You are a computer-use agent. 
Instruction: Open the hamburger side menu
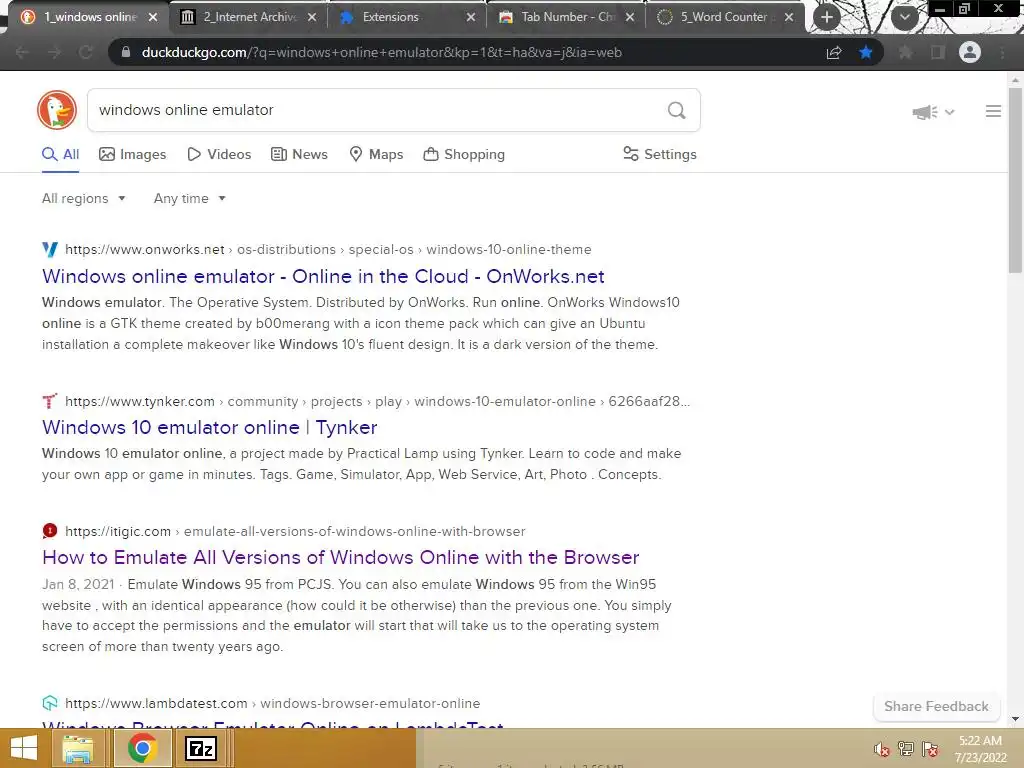[993, 111]
